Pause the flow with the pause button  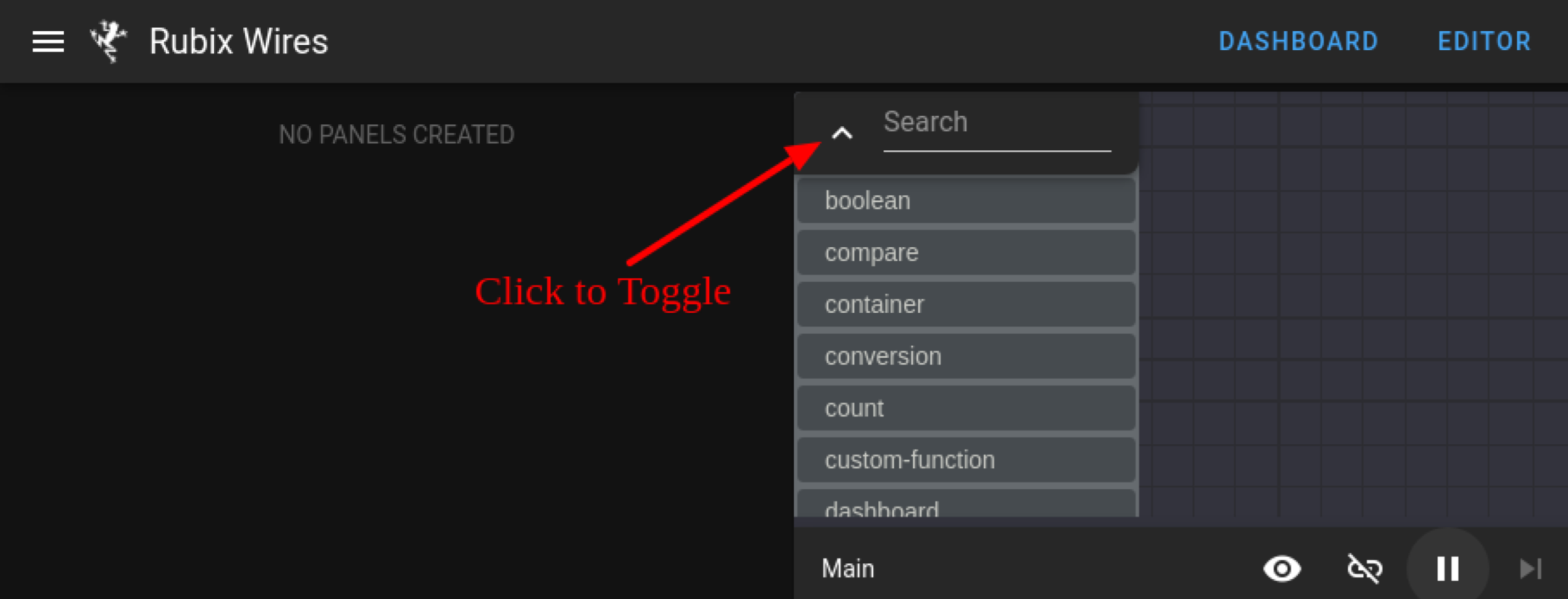tap(1448, 568)
